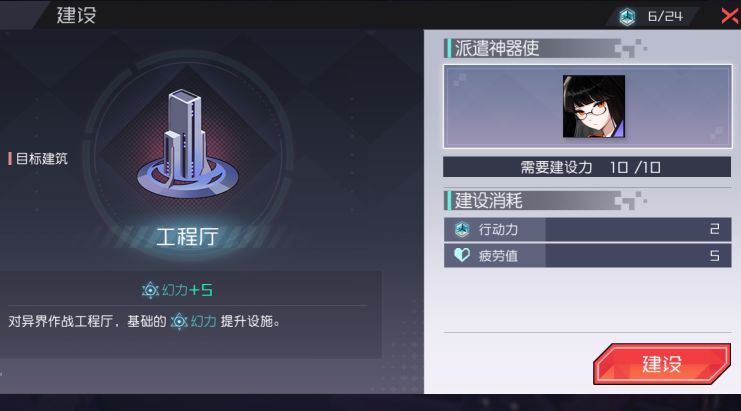The width and height of the screenshot is (741, 411).
Task: Click the 幻力 icon in the description text
Action: (x=179, y=322)
